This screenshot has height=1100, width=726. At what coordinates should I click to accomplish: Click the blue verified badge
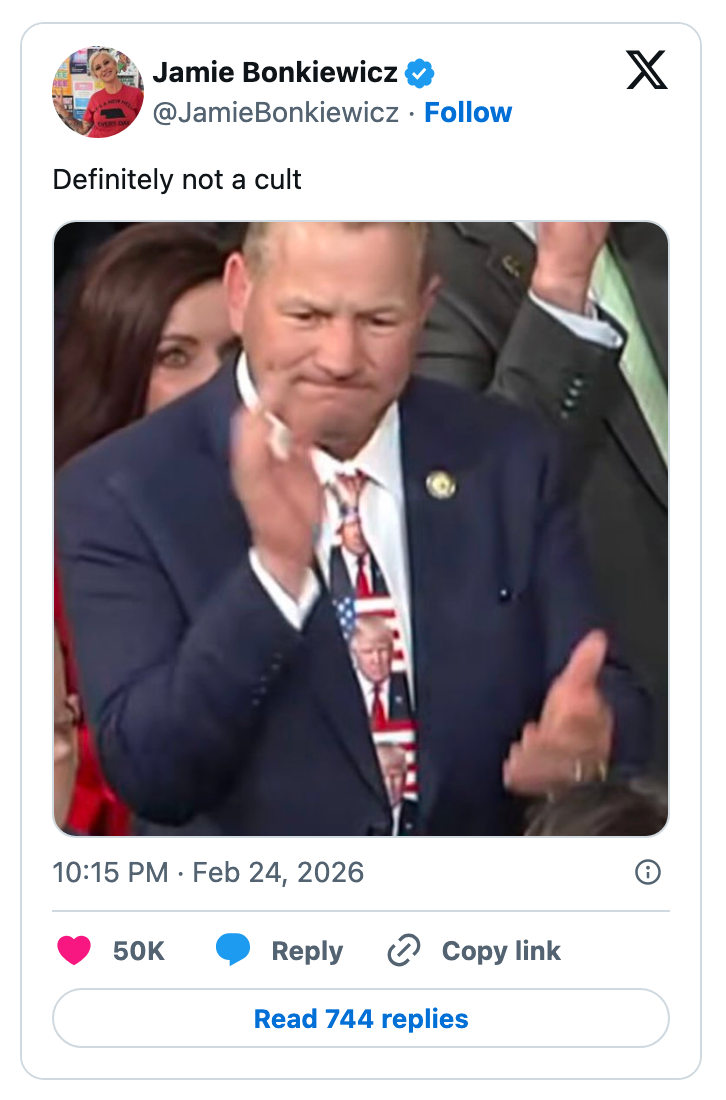(420, 73)
